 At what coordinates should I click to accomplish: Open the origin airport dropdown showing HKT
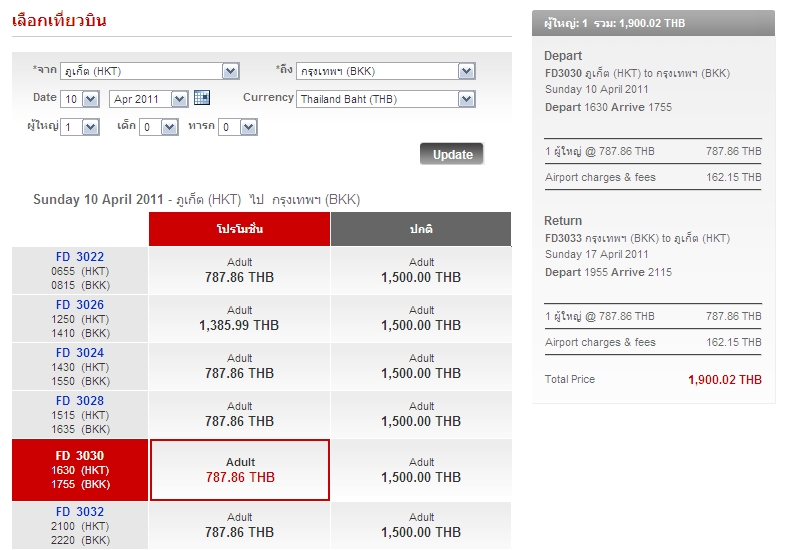coord(150,71)
